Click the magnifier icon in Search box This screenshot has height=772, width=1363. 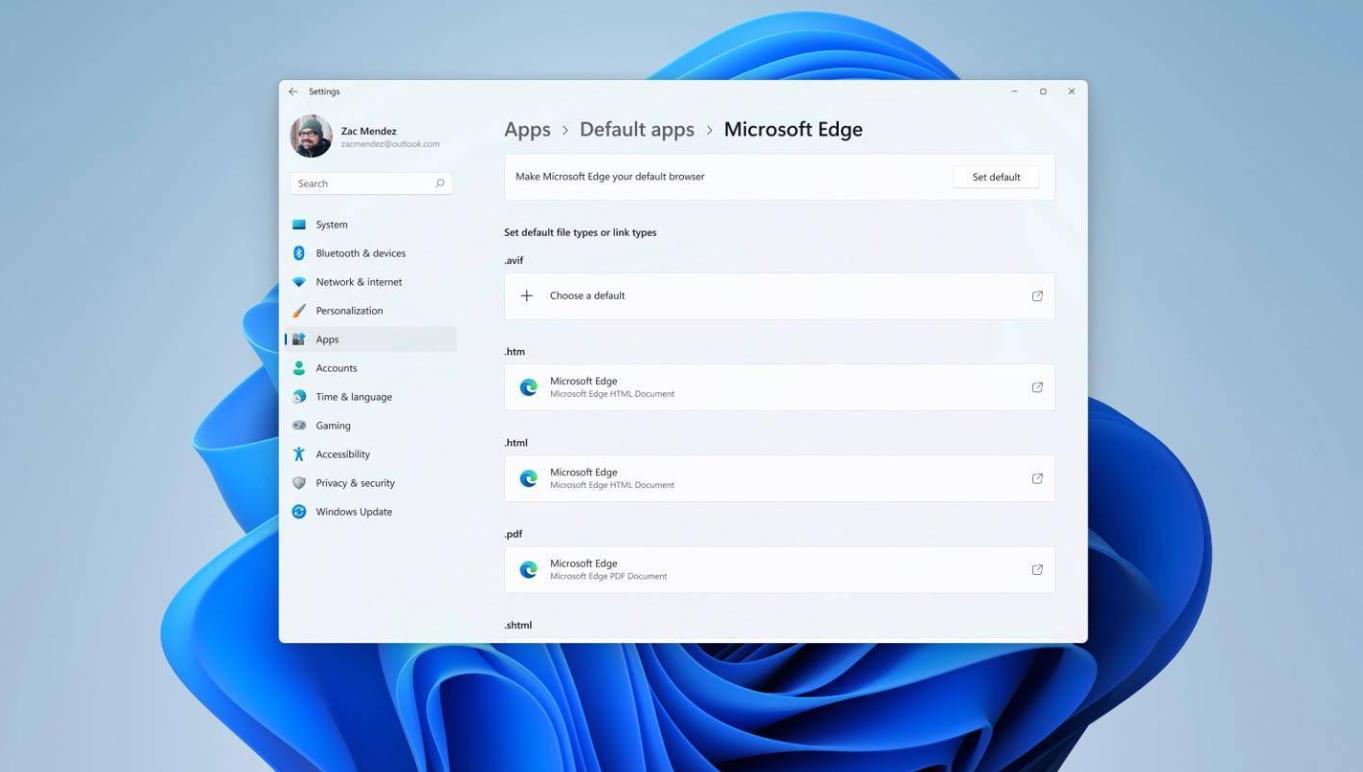[x=439, y=183]
